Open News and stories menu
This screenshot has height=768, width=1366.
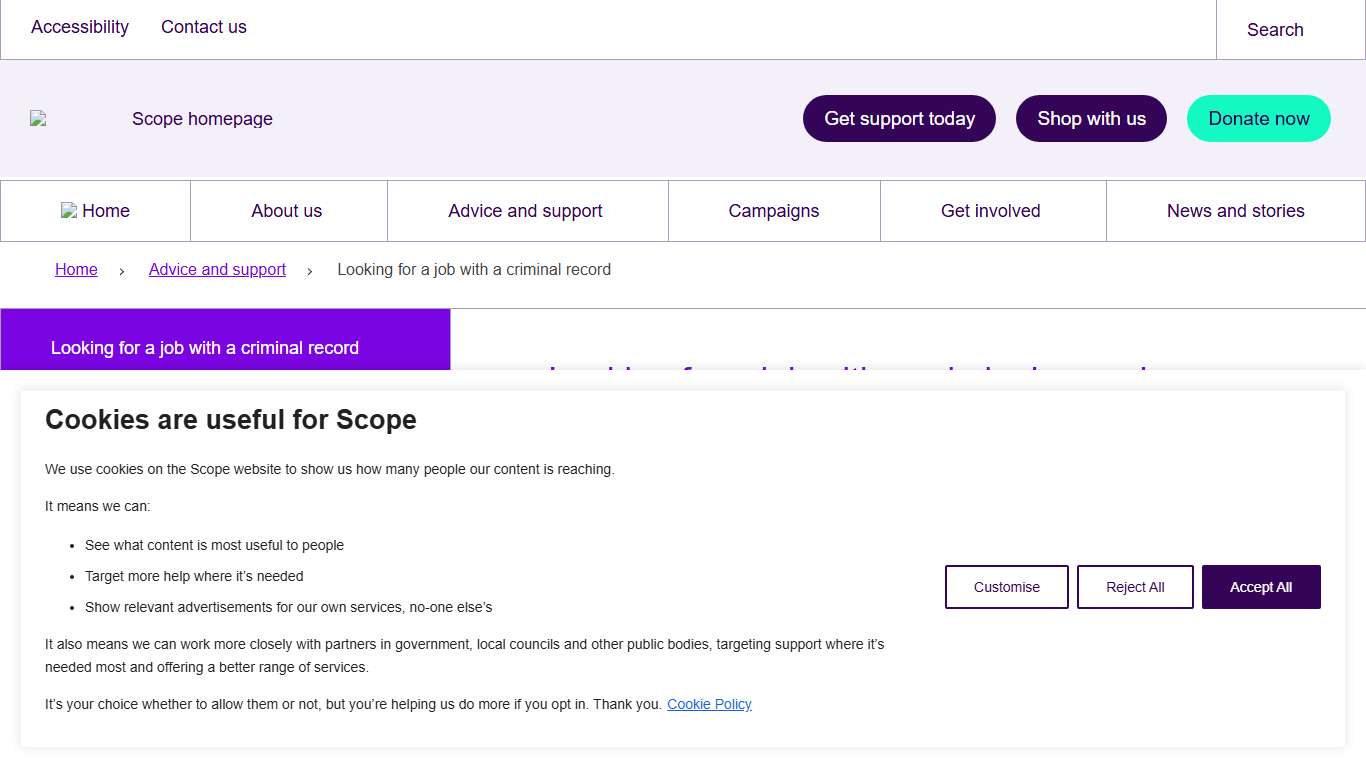coord(1235,211)
